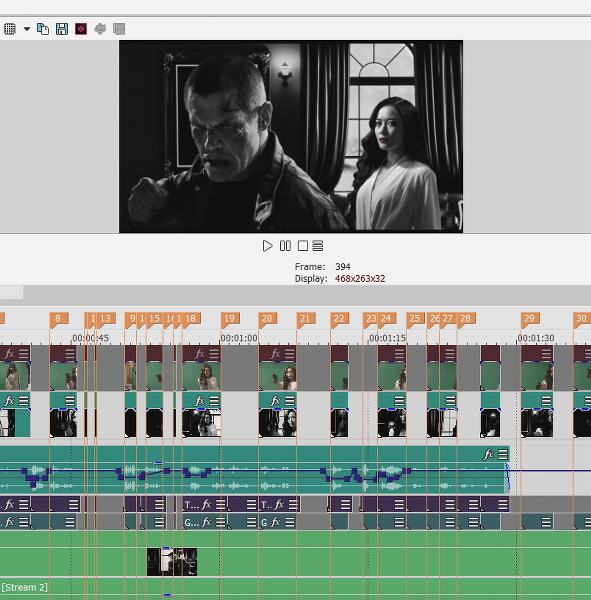Open FX on video clip at marker 18
The height and width of the screenshot is (600, 591).
click(199, 354)
